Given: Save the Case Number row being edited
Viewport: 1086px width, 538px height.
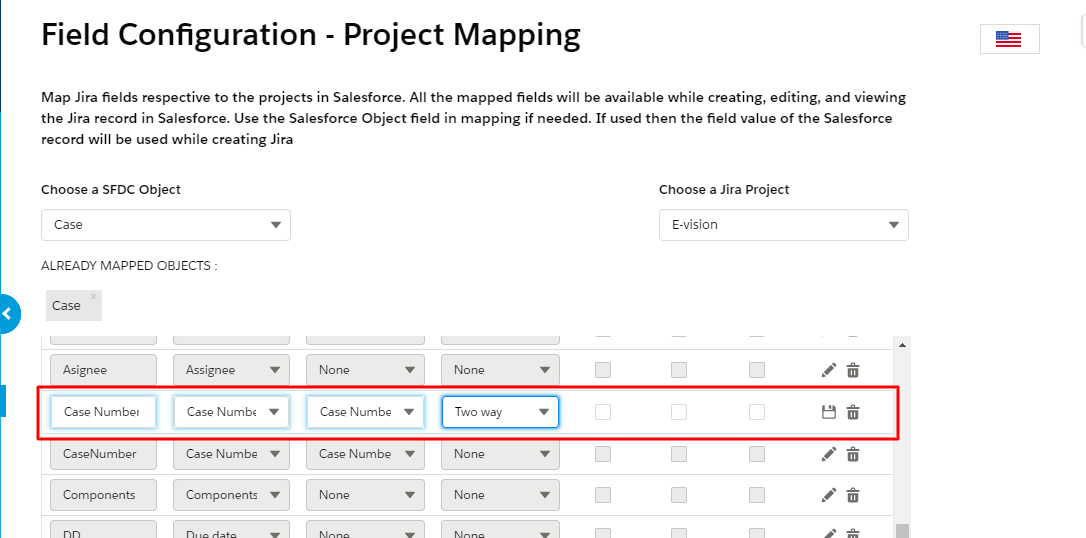Looking at the screenshot, I should pyautogui.click(x=828, y=412).
